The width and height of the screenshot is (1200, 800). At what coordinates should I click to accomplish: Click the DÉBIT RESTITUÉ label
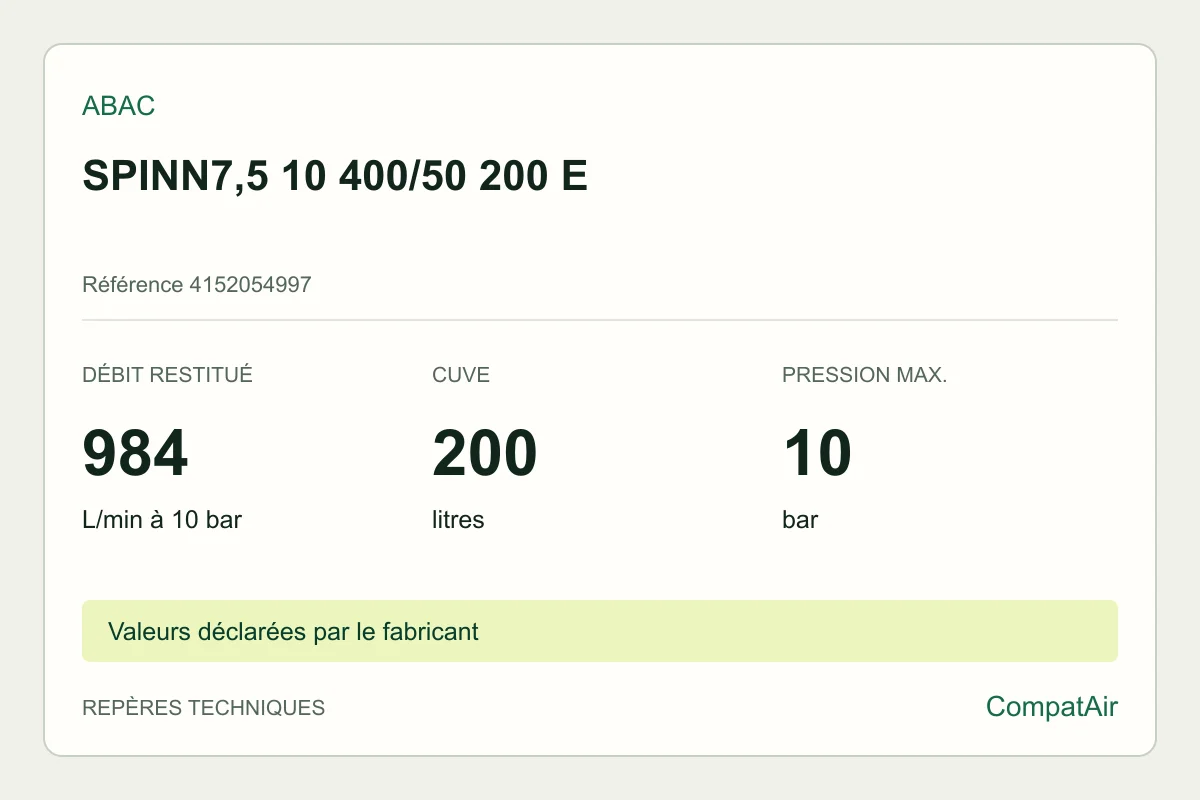(167, 375)
